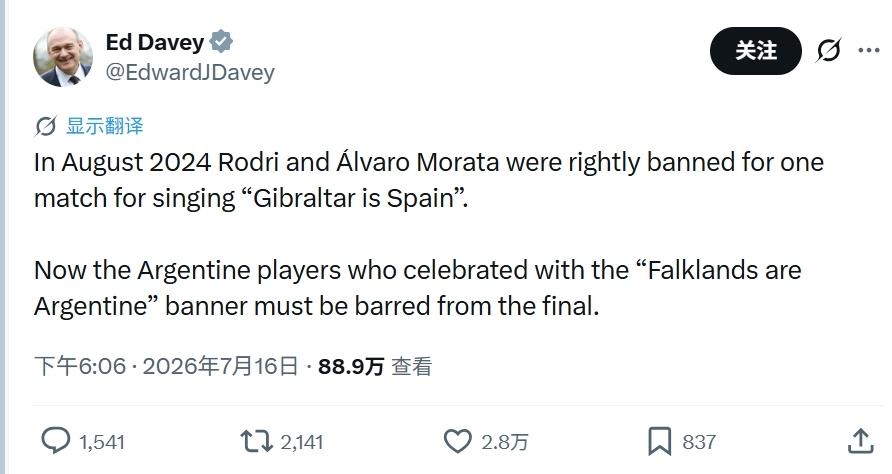892x474 pixels.
Task: Click the 837 bookmarks count
Action: click(699, 442)
